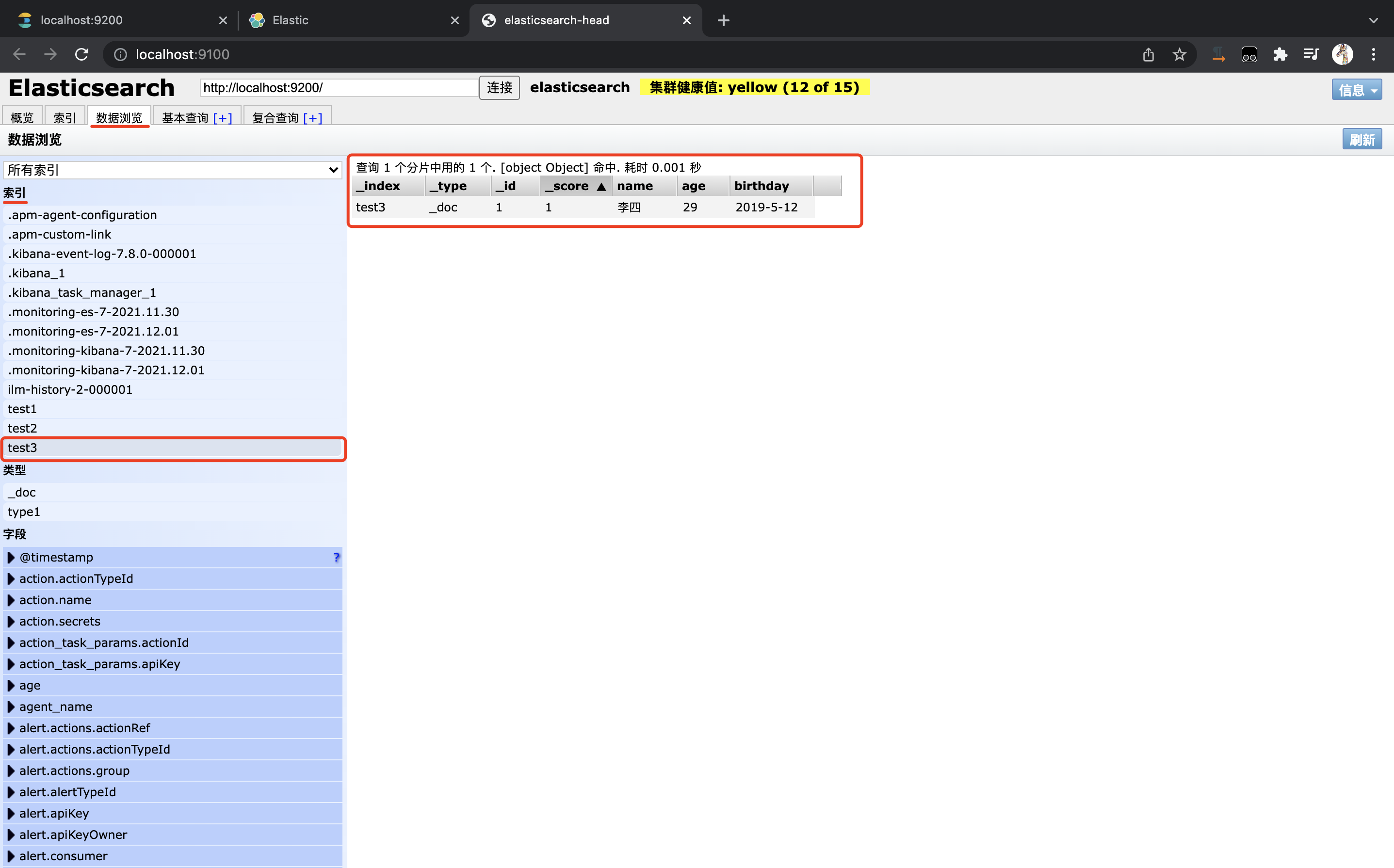Switch to the Elastic tab

click(353, 21)
